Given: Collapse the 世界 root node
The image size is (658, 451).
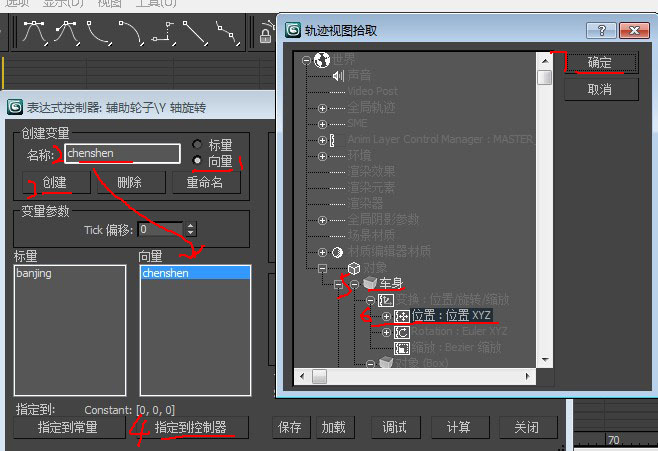Looking at the screenshot, I should pos(306,60).
